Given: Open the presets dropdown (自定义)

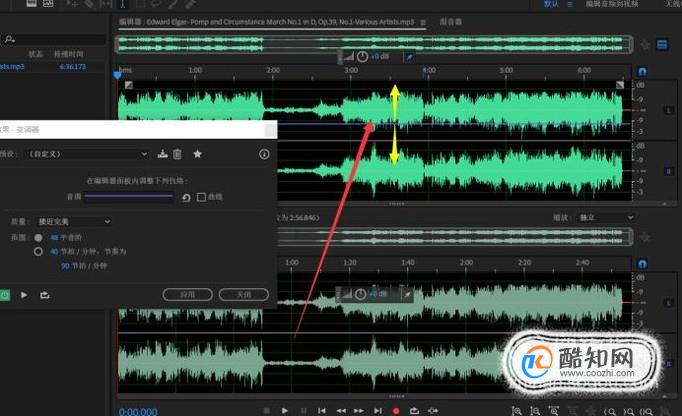Looking at the screenshot, I should point(87,154).
